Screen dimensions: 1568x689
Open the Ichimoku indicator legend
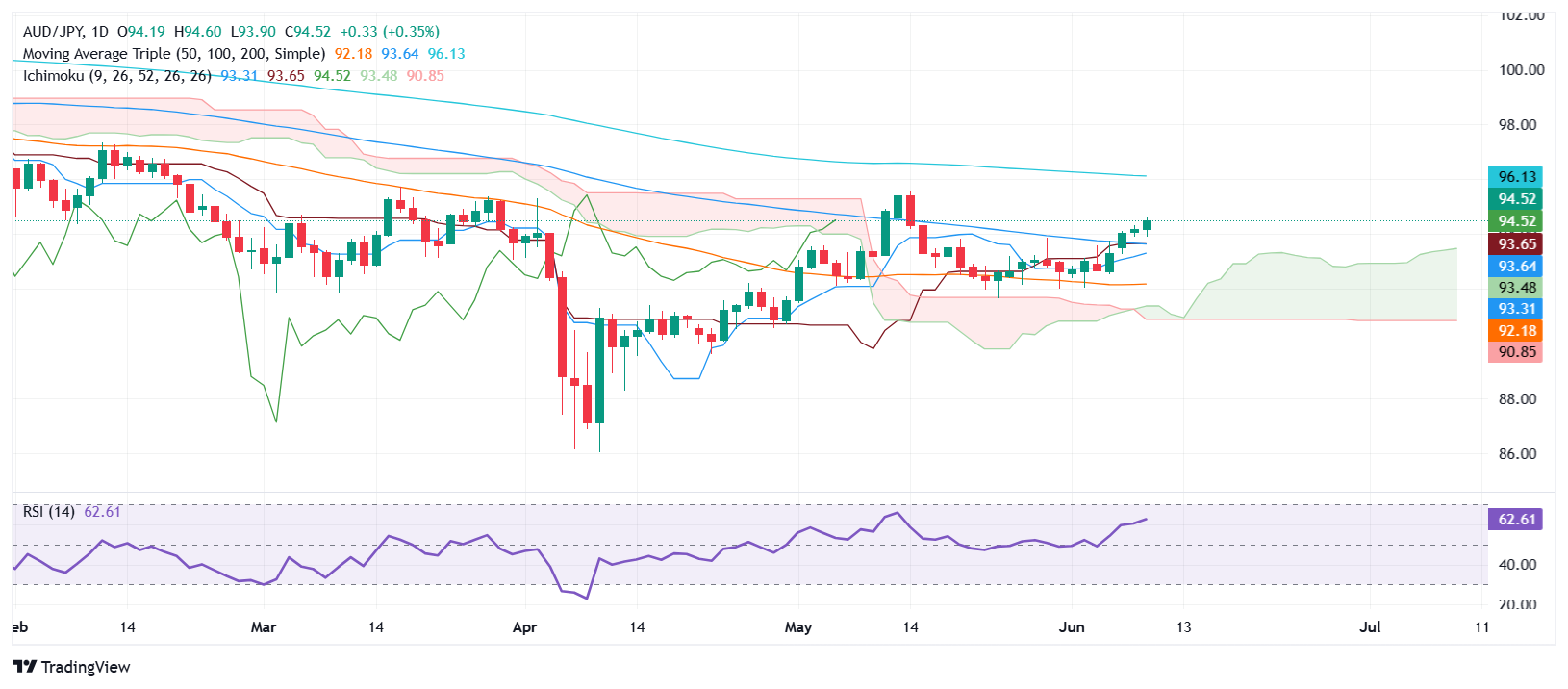117,76
